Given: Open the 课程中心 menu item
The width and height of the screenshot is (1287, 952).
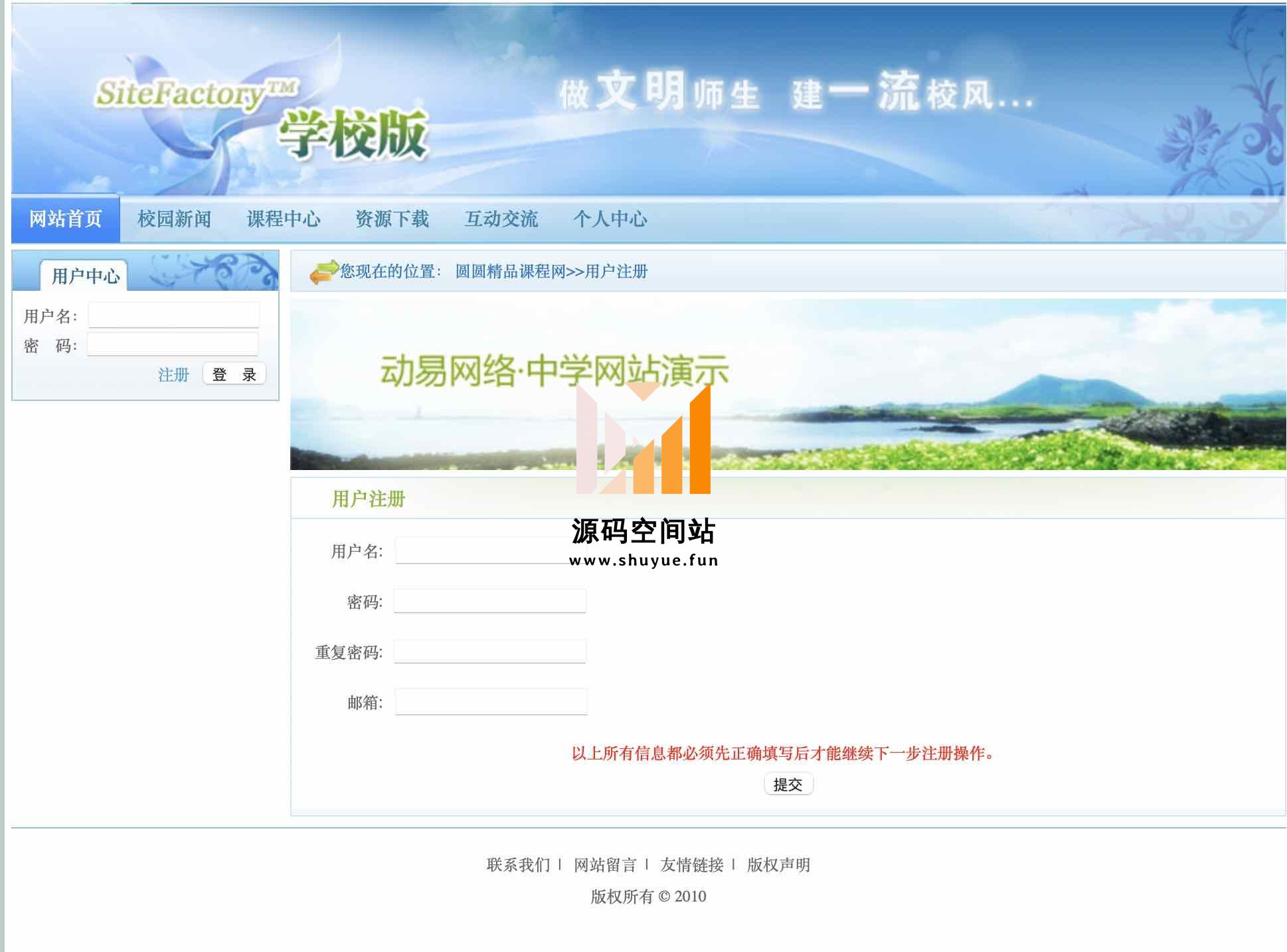Looking at the screenshot, I should (284, 219).
